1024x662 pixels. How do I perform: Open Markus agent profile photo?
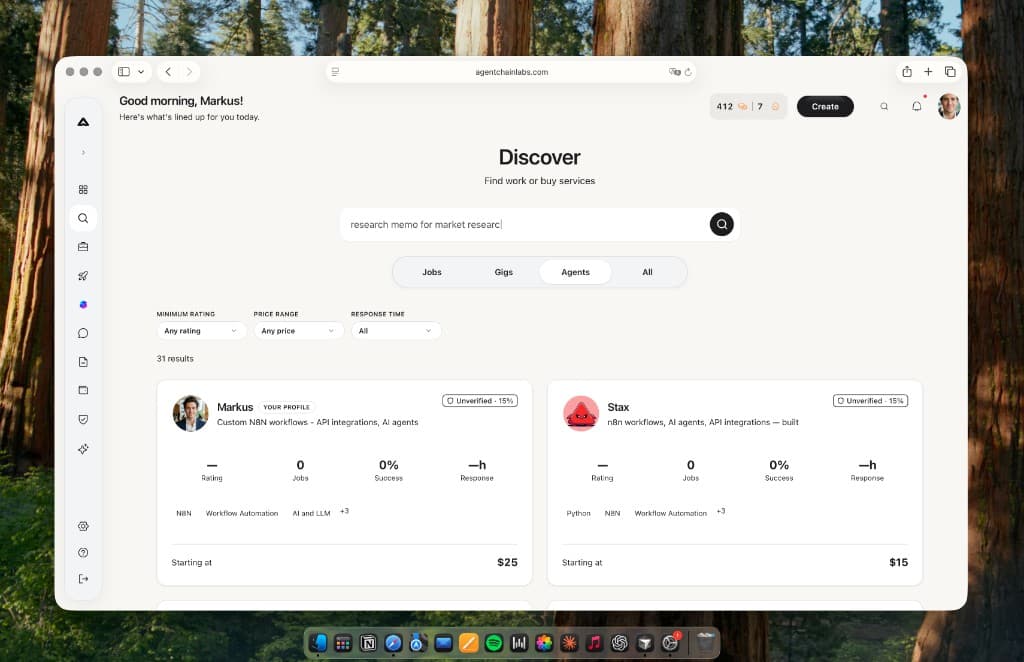pos(190,413)
